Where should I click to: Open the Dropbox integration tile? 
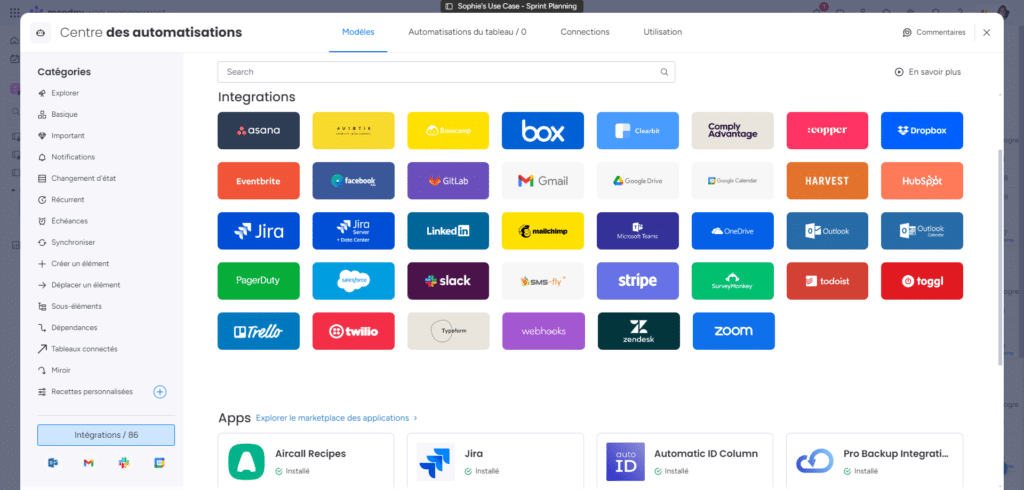pos(922,131)
